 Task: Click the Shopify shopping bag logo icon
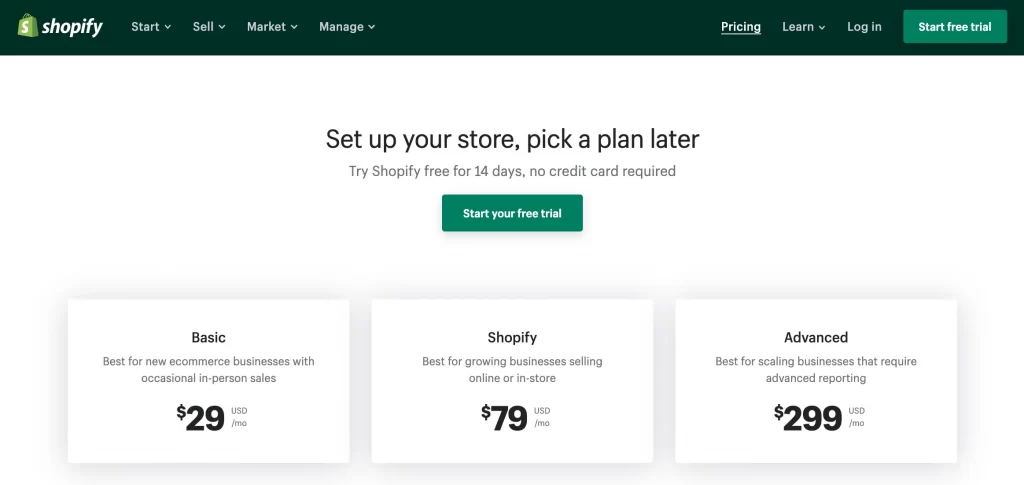[28, 26]
